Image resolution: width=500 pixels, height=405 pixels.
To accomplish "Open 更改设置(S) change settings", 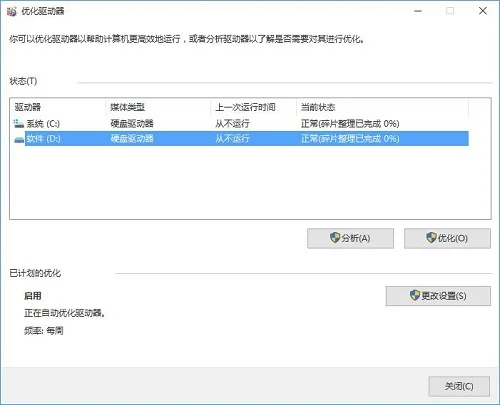I will tap(438, 296).
